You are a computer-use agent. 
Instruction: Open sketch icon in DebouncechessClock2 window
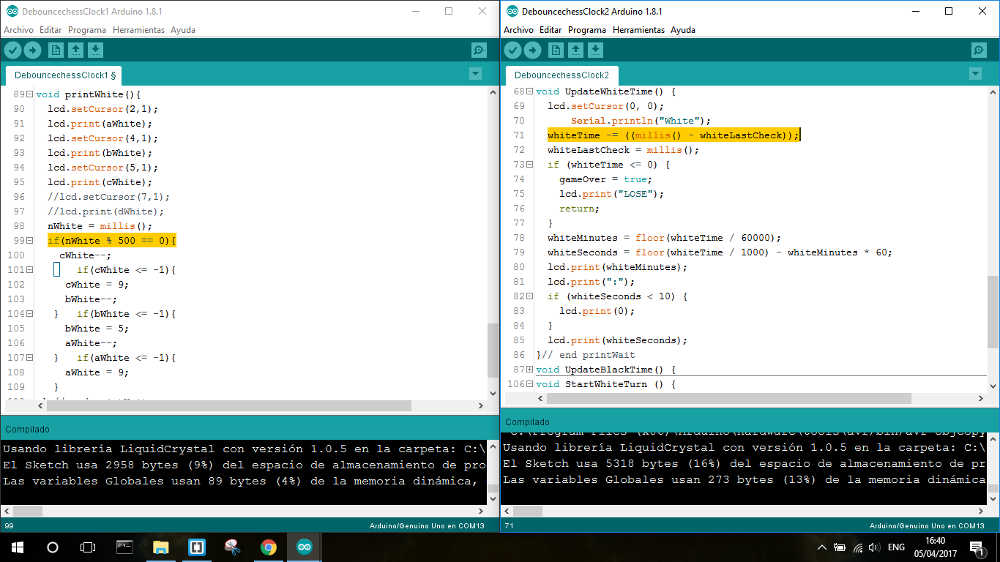pos(575,50)
